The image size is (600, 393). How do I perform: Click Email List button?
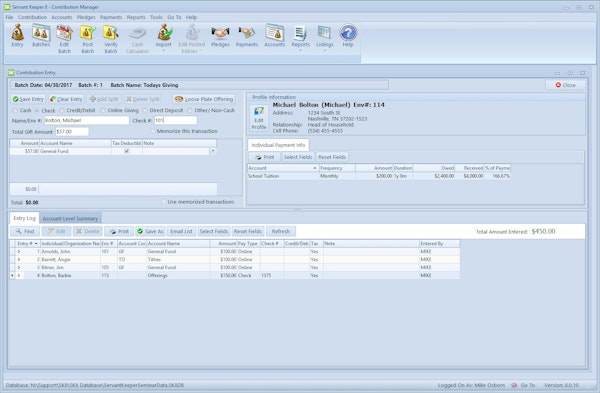(x=181, y=231)
